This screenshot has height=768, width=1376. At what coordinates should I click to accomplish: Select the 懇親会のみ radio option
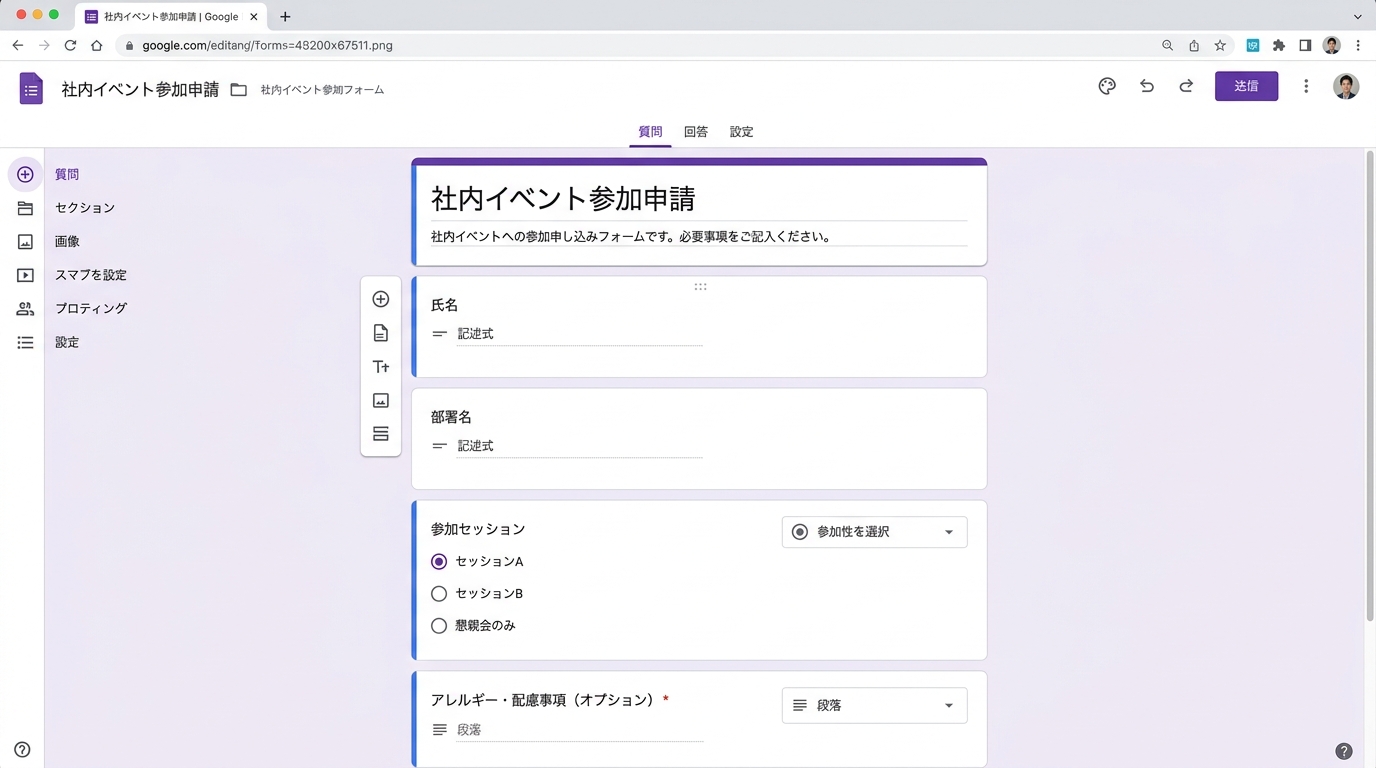point(439,626)
